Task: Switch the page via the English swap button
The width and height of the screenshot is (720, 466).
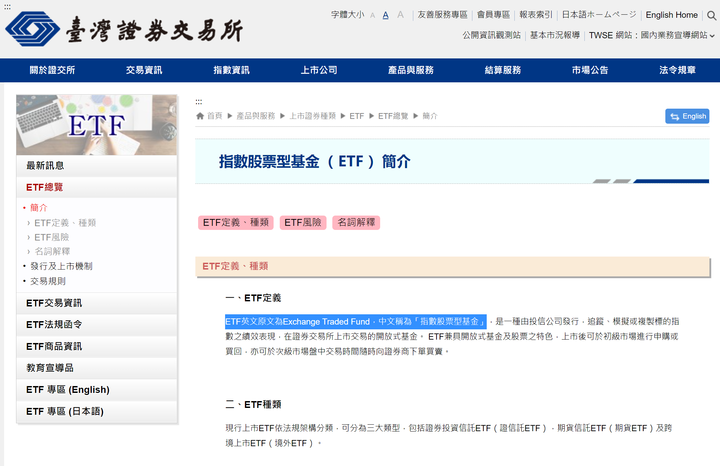Action: click(687, 116)
